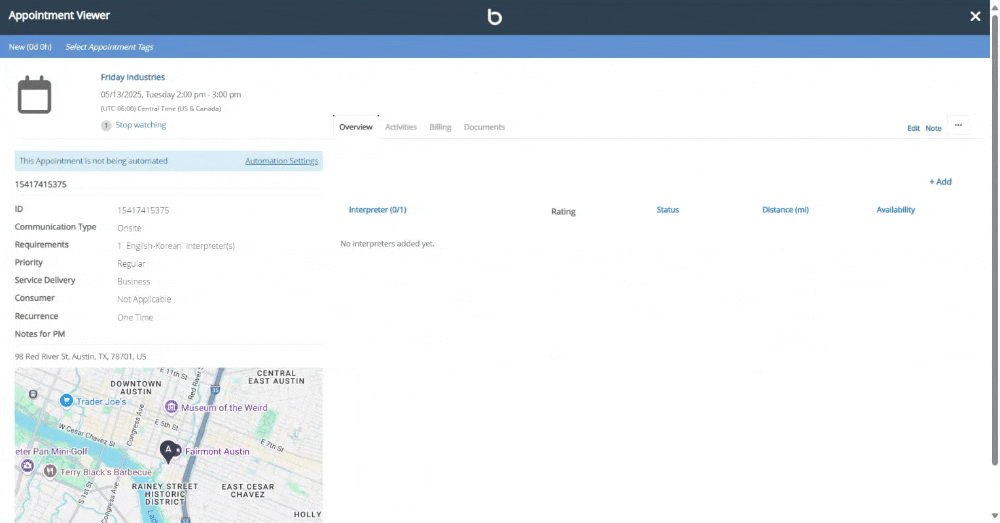Screen dimensions: 1000x523
Task: Open the three-dots more options menu
Action: (958, 126)
